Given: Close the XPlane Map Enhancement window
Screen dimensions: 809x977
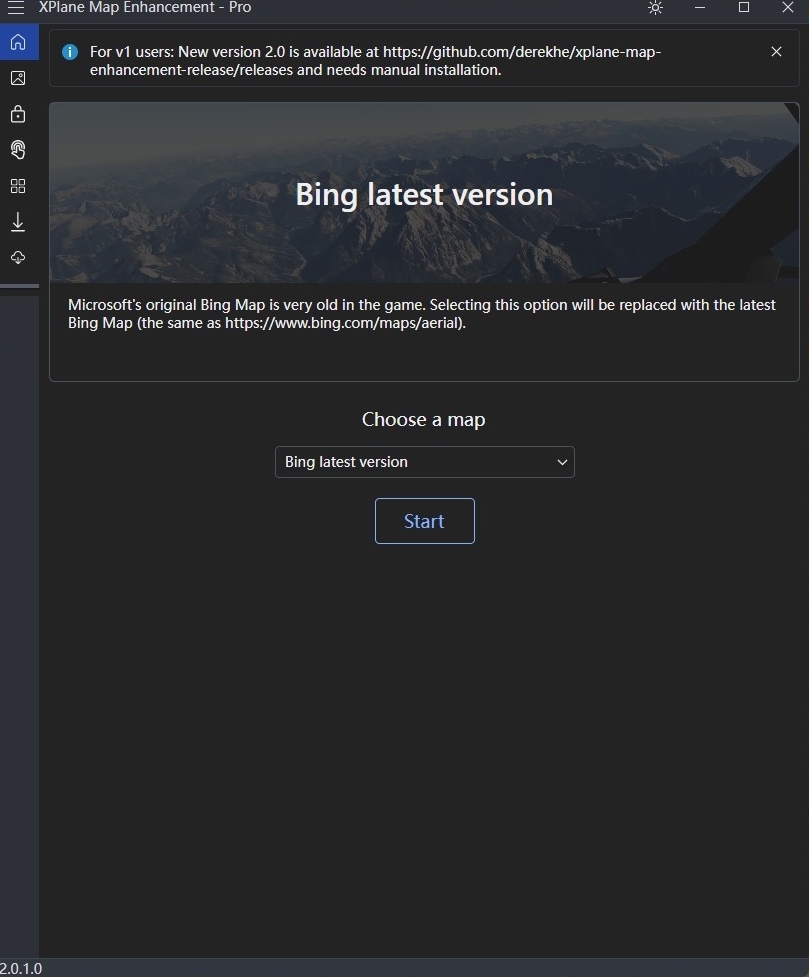Looking at the screenshot, I should (x=788, y=7).
